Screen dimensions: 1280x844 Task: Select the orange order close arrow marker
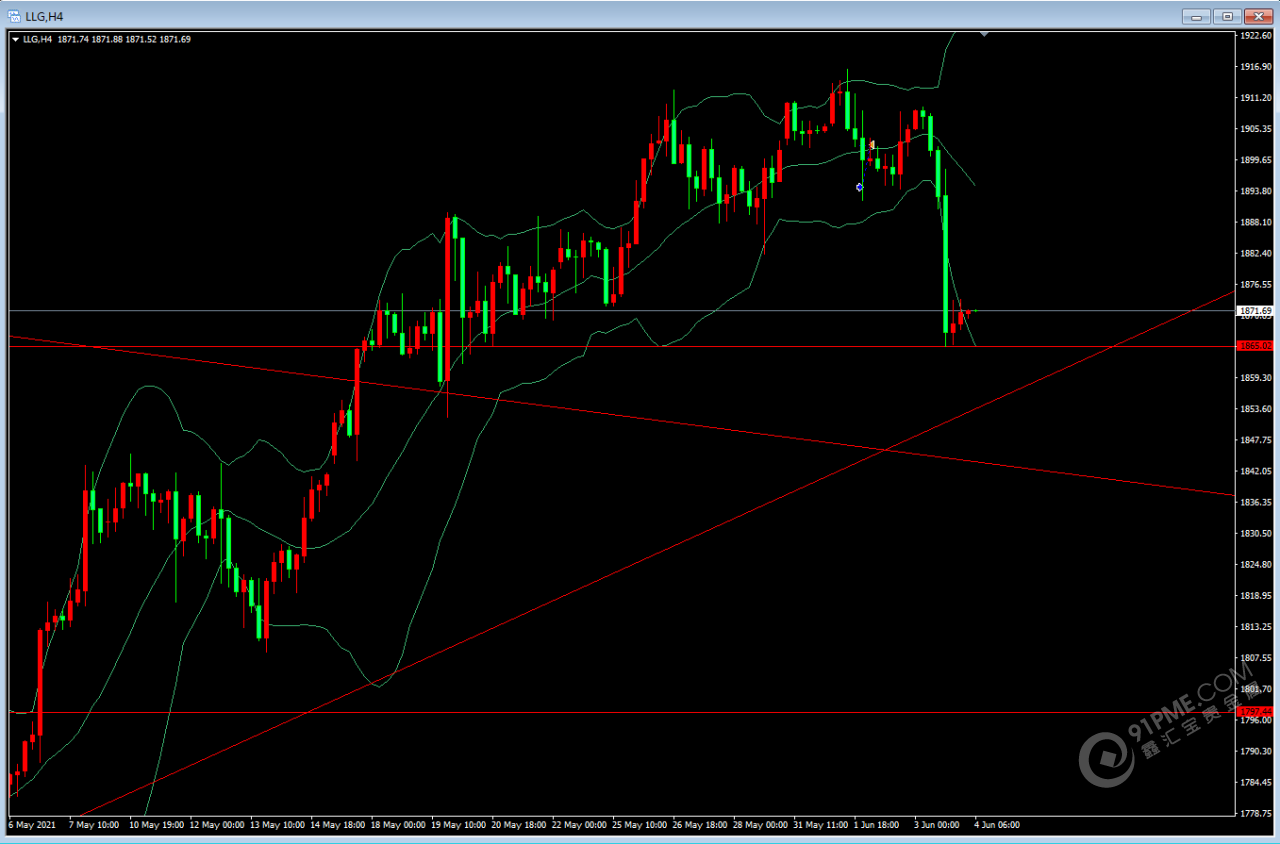point(872,145)
